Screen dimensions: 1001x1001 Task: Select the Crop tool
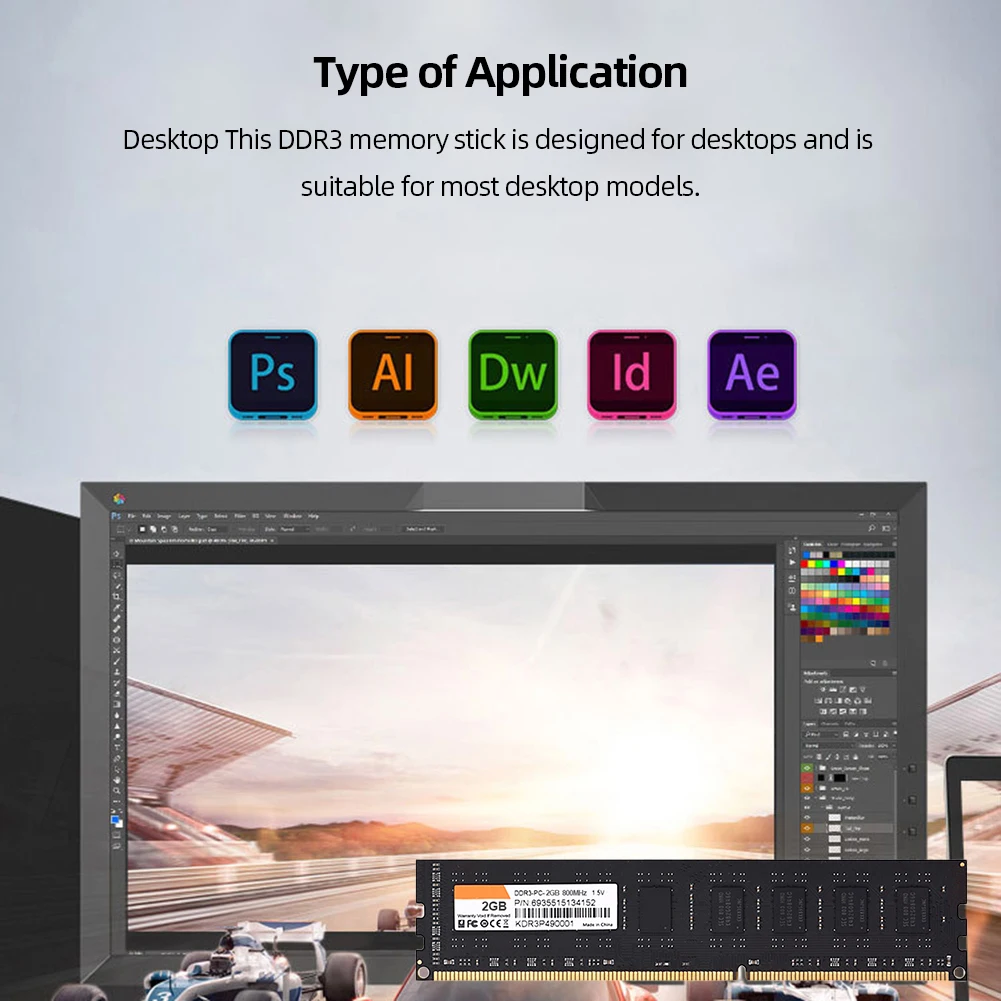tap(116, 596)
